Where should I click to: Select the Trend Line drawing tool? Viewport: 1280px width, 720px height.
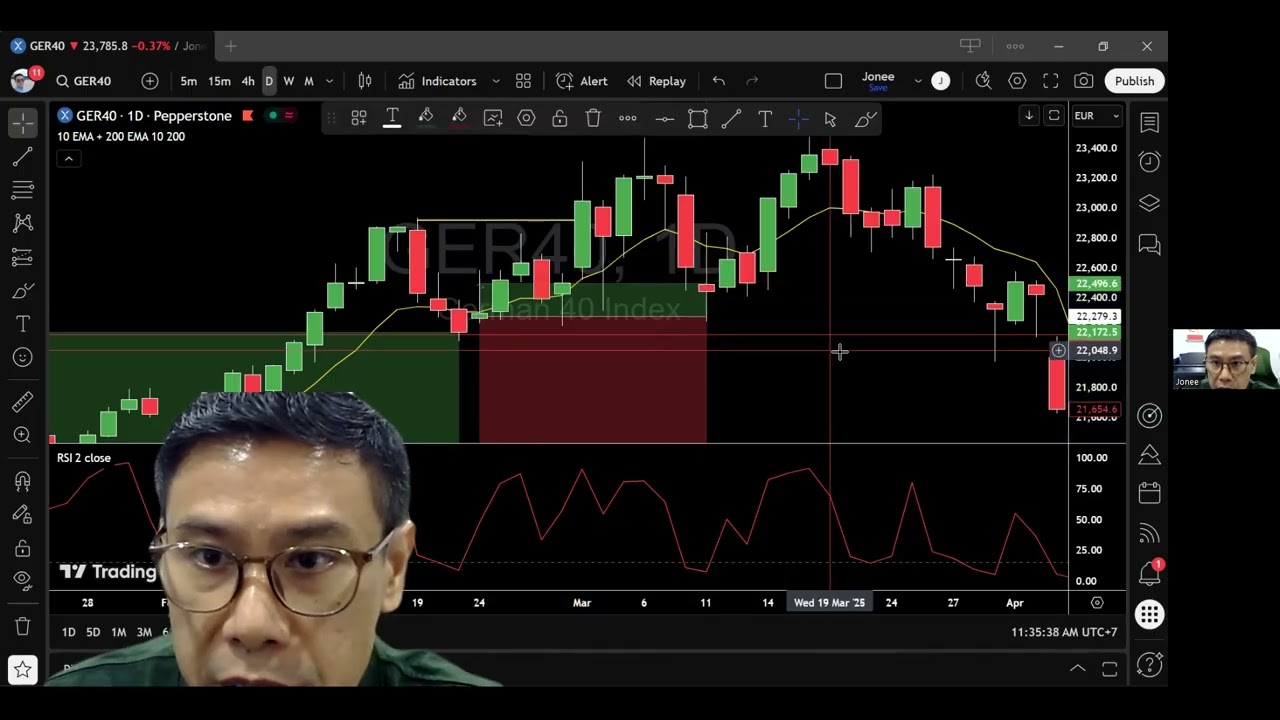[x=22, y=156]
